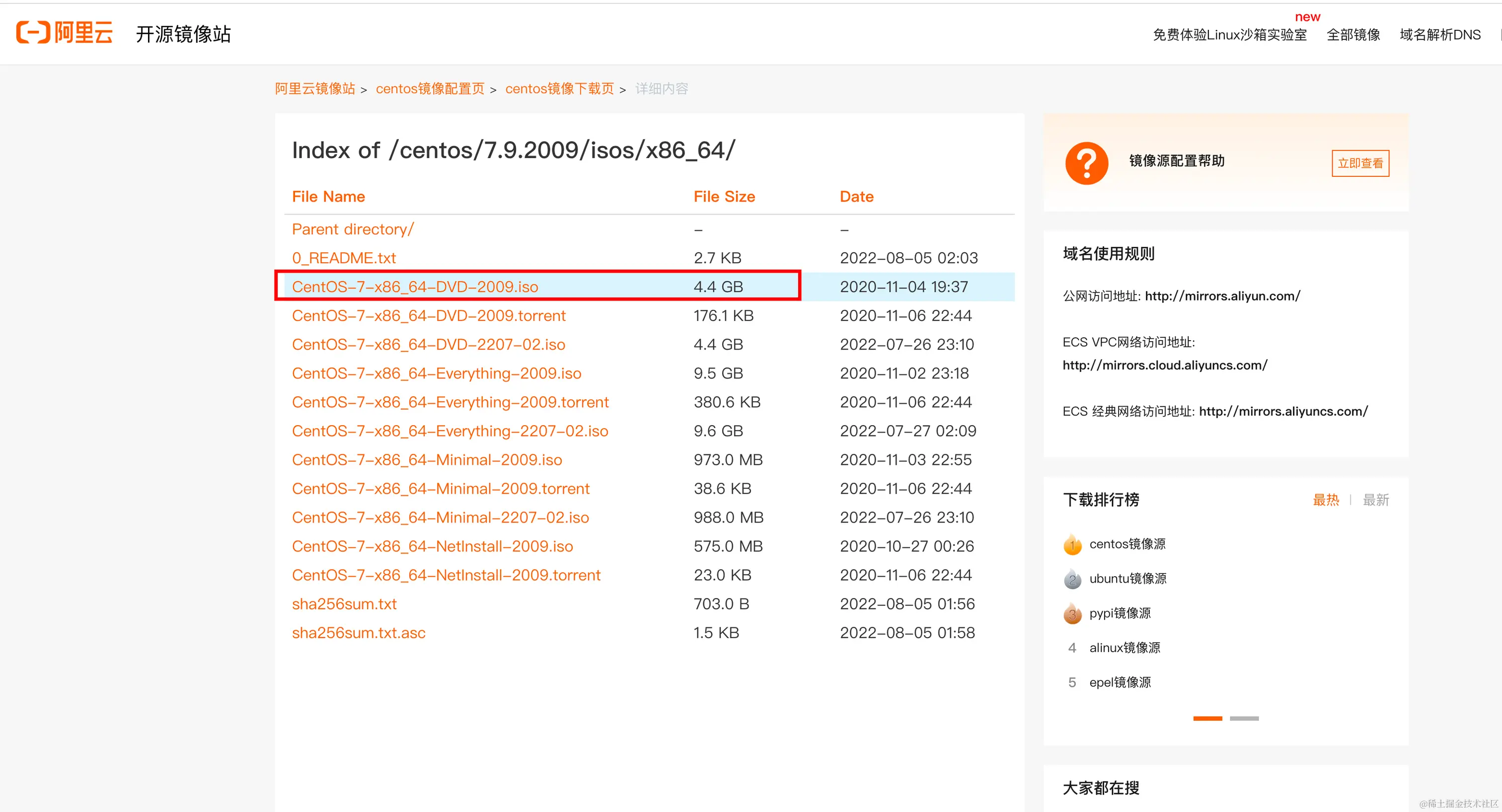
Task: Click the File Name column header
Action: (328, 197)
